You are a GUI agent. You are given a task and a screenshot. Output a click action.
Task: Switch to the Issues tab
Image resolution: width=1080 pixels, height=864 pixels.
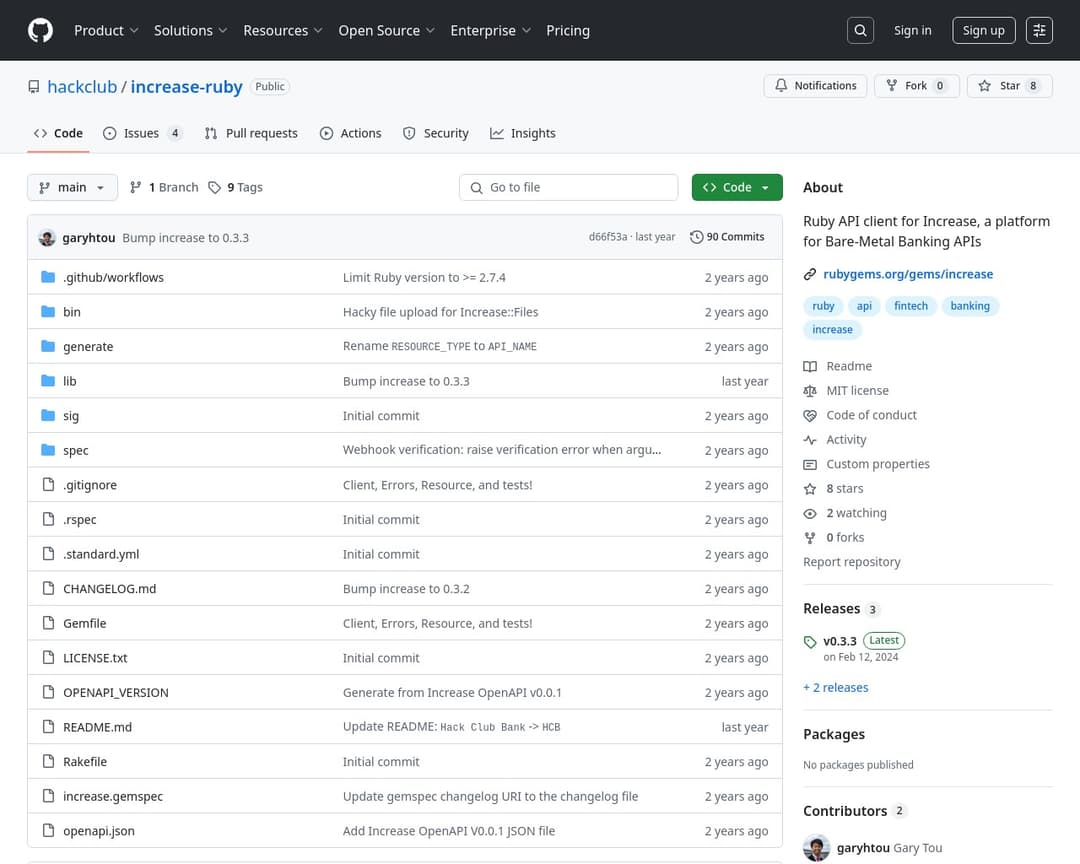[143, 134]
